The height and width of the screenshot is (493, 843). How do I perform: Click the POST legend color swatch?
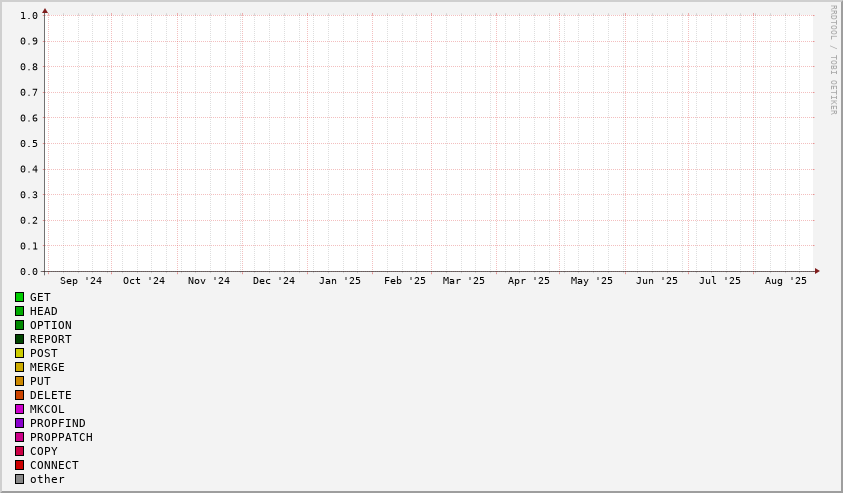pos(19,353)
